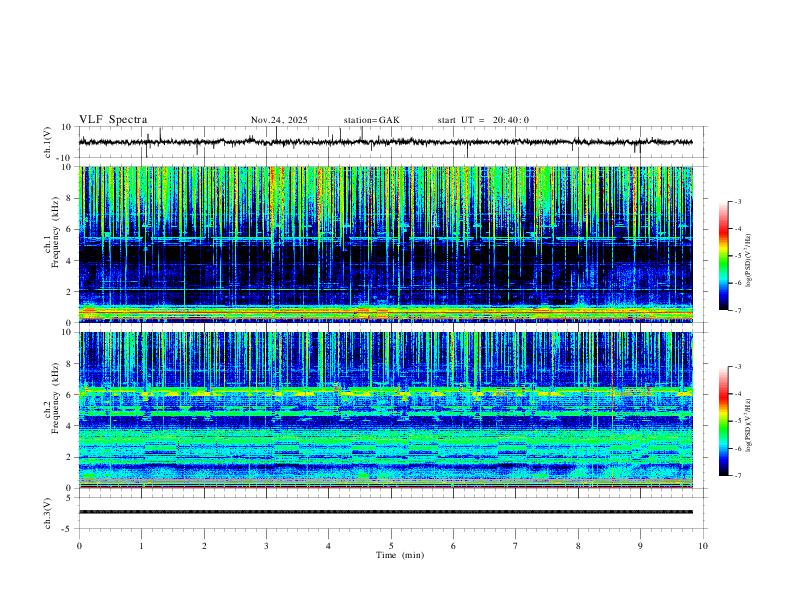Click the time axis tick label "2"
Screen dimensions: 792x612
click(204, 546)
